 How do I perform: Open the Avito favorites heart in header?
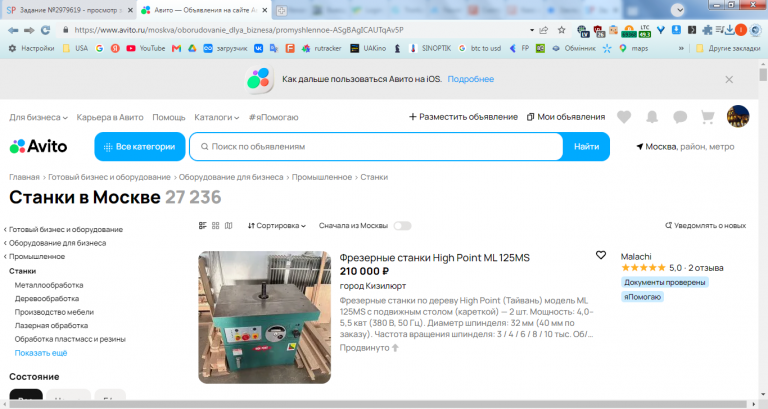coord(624,117)
